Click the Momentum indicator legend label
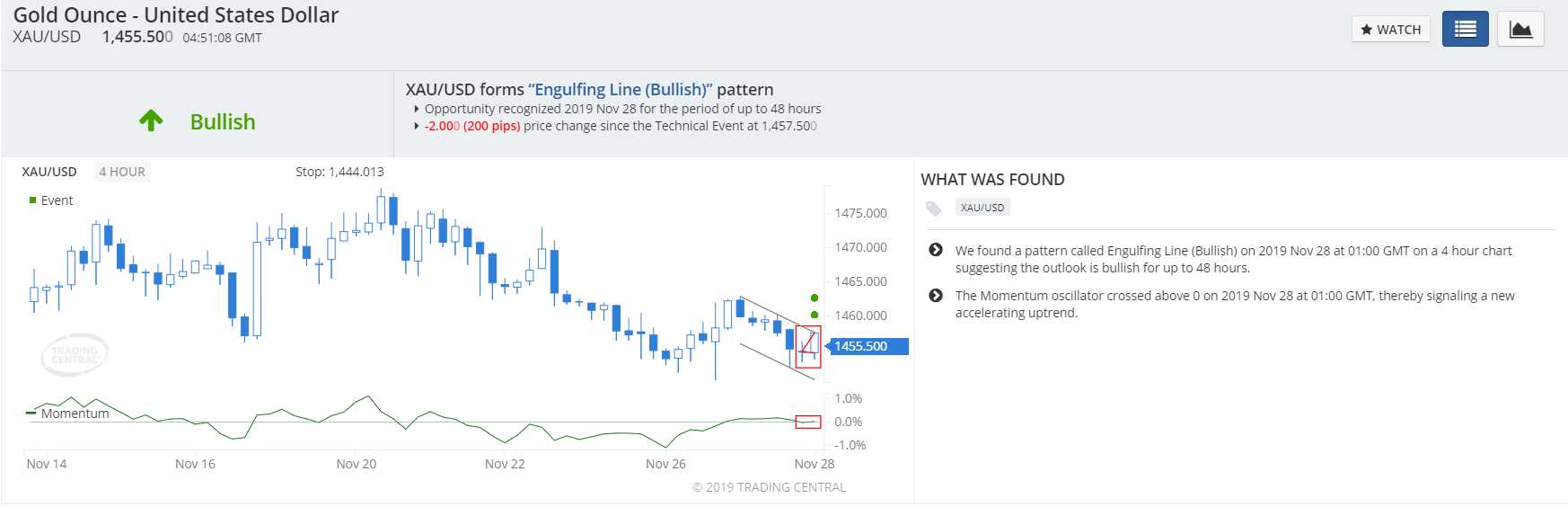The height and width of the screenshot is (507, 1568). pos(75,414)
